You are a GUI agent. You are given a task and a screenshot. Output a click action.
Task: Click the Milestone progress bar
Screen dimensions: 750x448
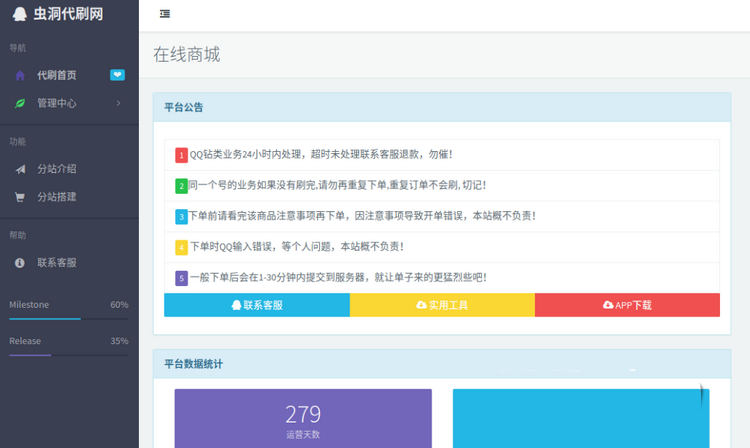click(68, 318)
